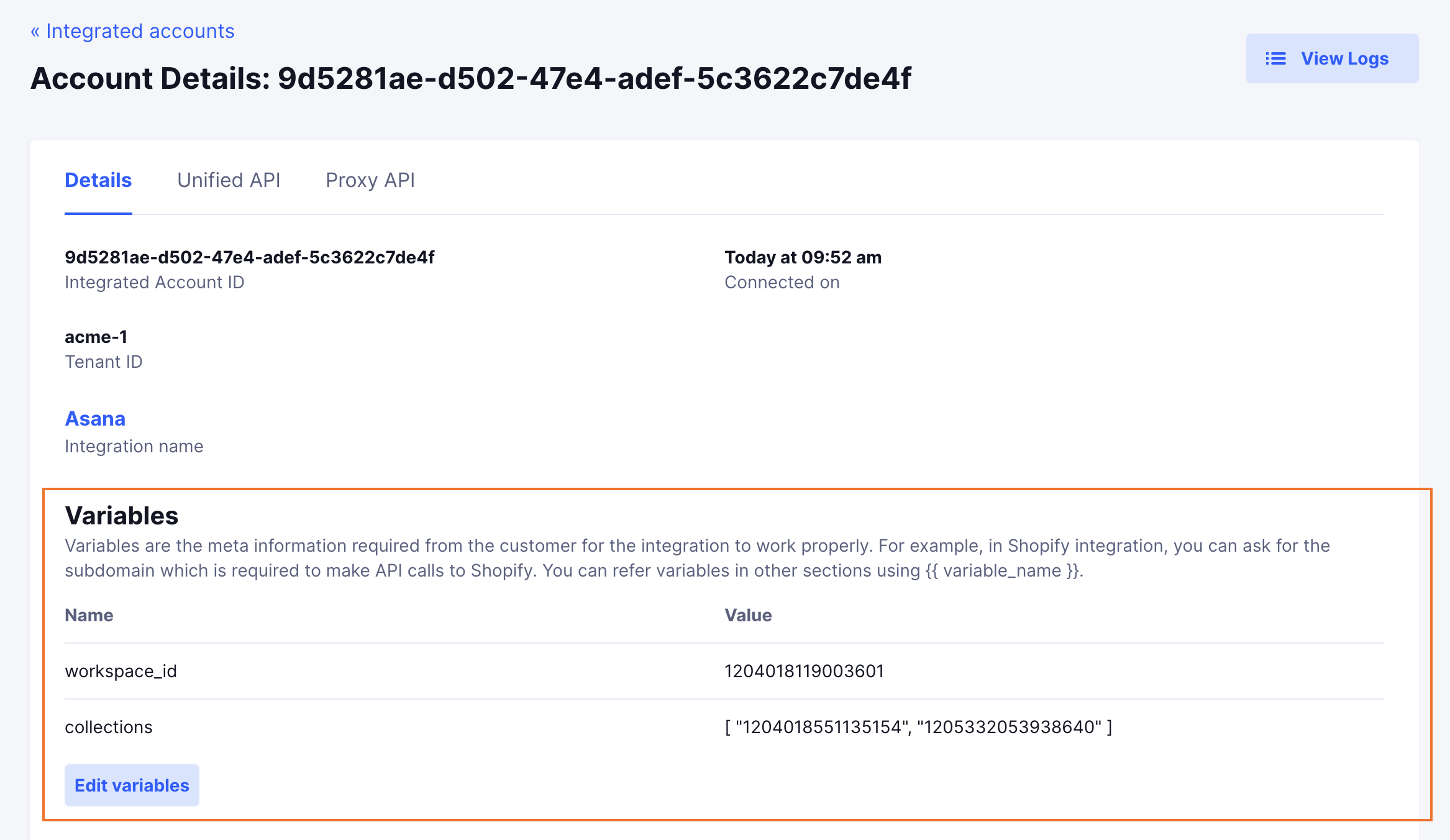The image size is (1450, 840).
Task: Select the Details tab
Action: 98,180
